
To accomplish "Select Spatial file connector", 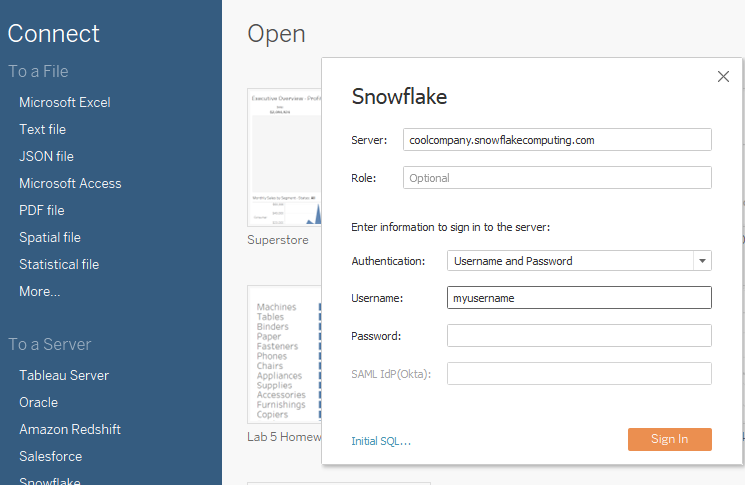I will [49, 238].
